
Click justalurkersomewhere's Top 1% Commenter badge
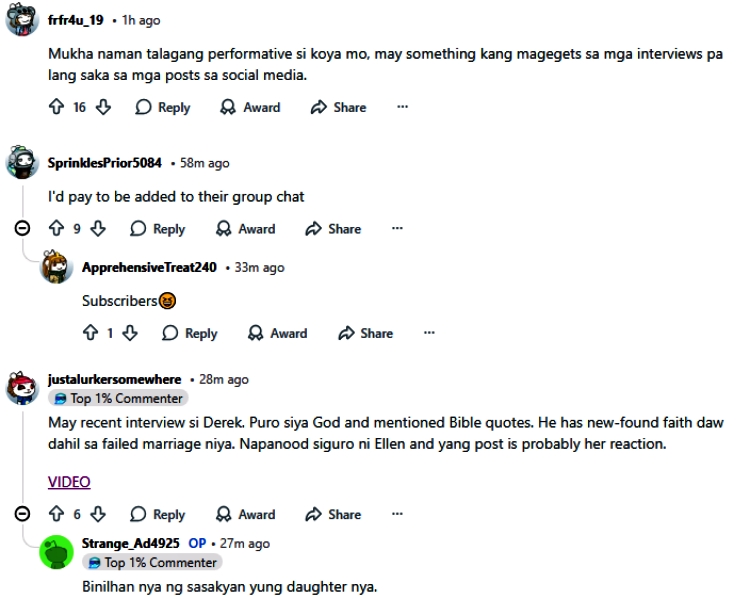118,398
